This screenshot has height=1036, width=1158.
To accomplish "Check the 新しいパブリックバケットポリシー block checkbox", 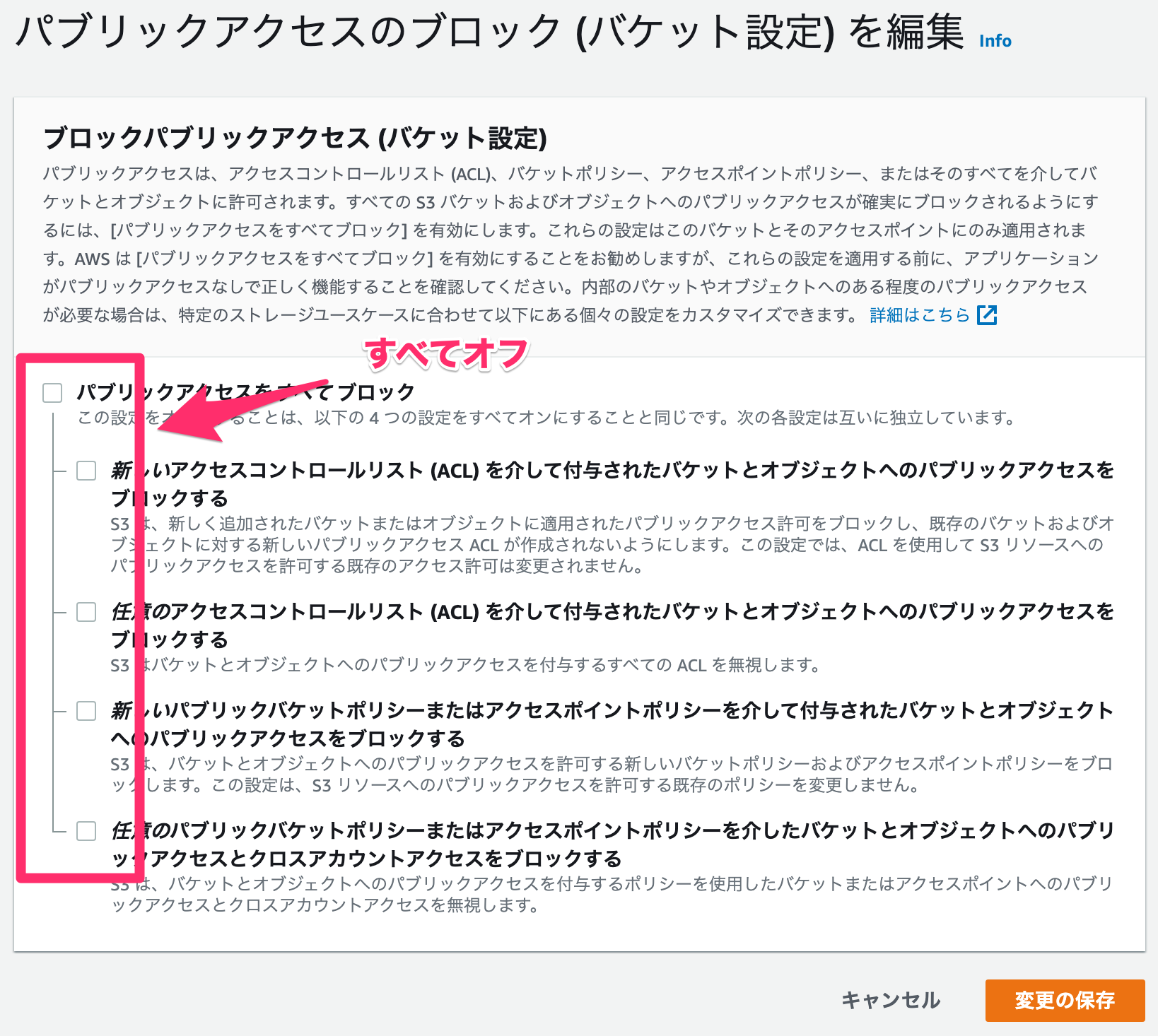I will tap(86, 711).
